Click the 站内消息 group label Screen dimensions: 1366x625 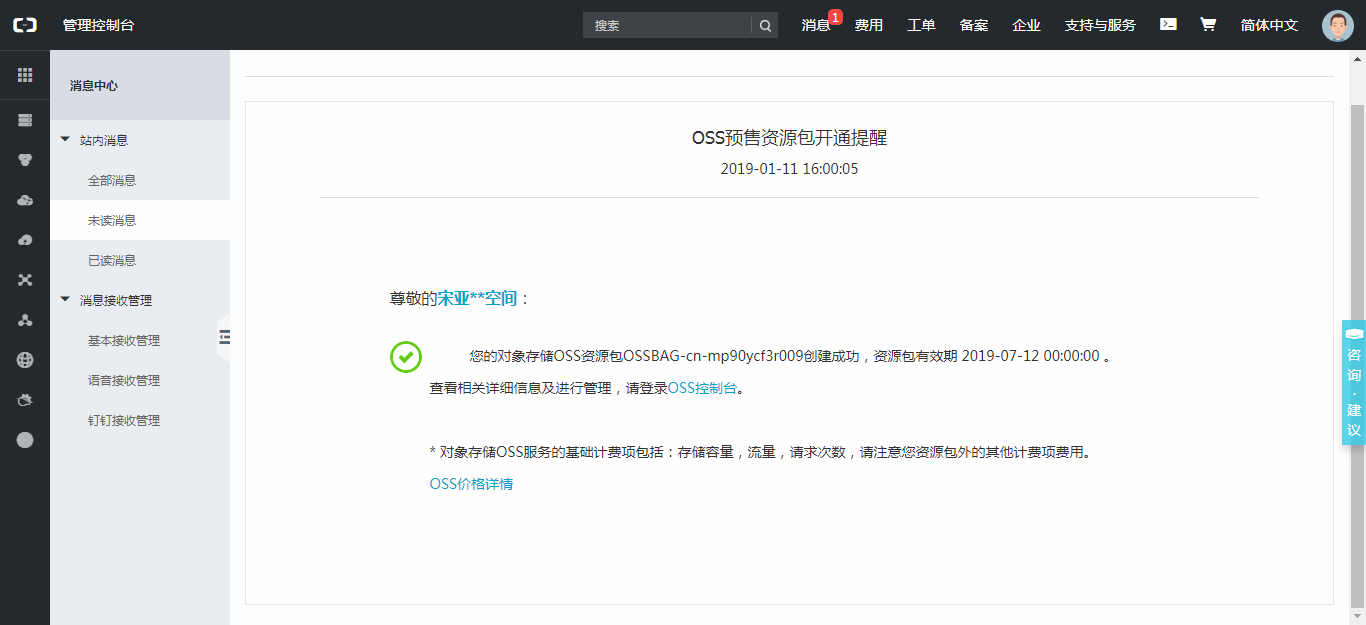(x=104, y=140)
